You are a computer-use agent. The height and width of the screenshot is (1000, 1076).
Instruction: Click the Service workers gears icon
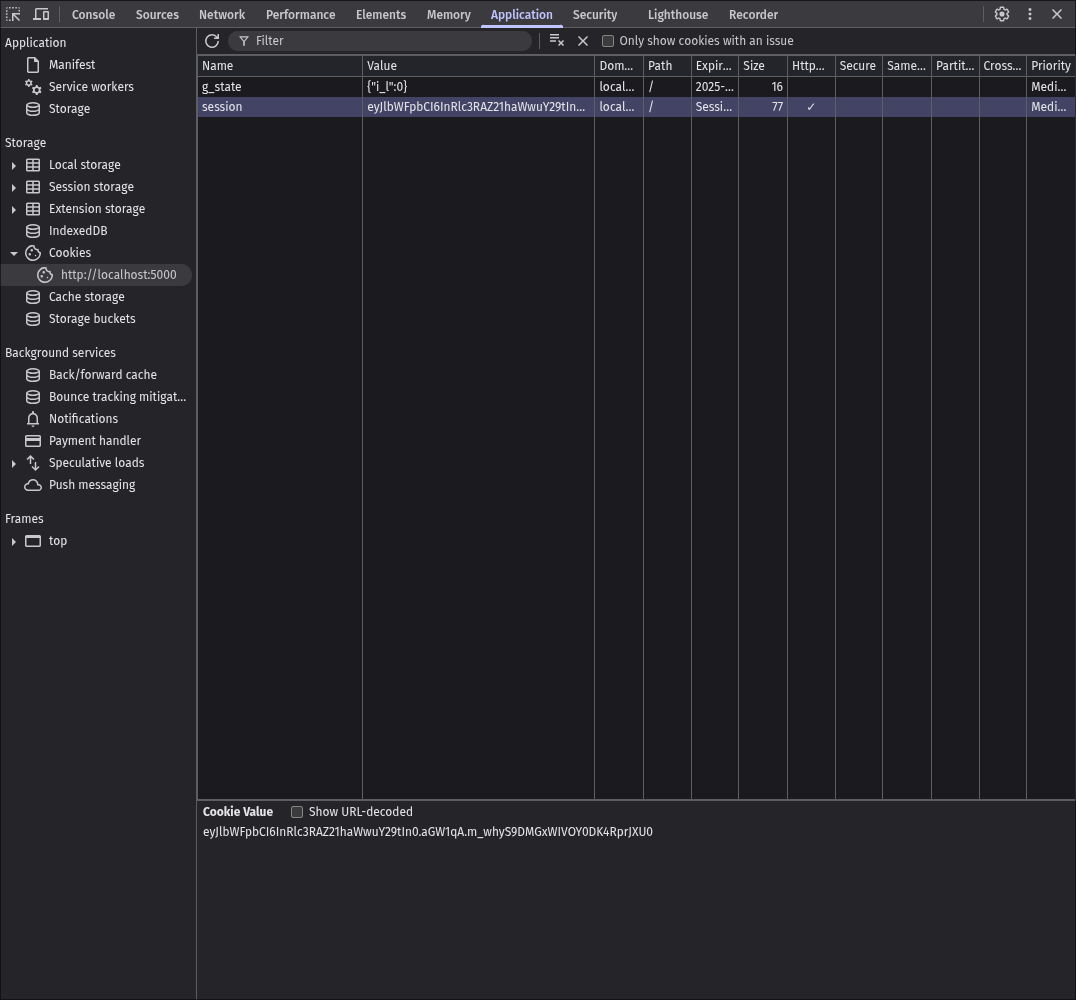click(33, 86)
